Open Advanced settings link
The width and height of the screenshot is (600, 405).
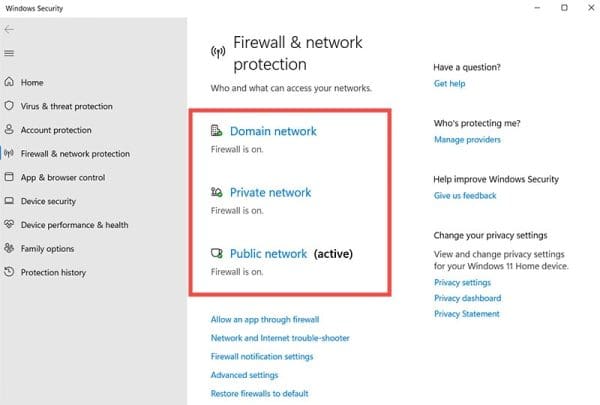pos(244,375)
